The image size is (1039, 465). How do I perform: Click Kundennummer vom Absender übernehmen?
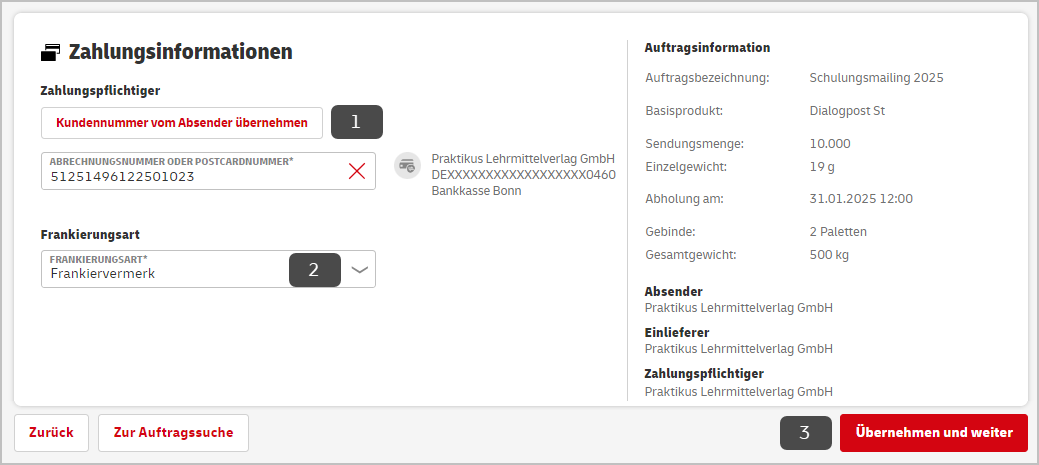pos(182,123)
